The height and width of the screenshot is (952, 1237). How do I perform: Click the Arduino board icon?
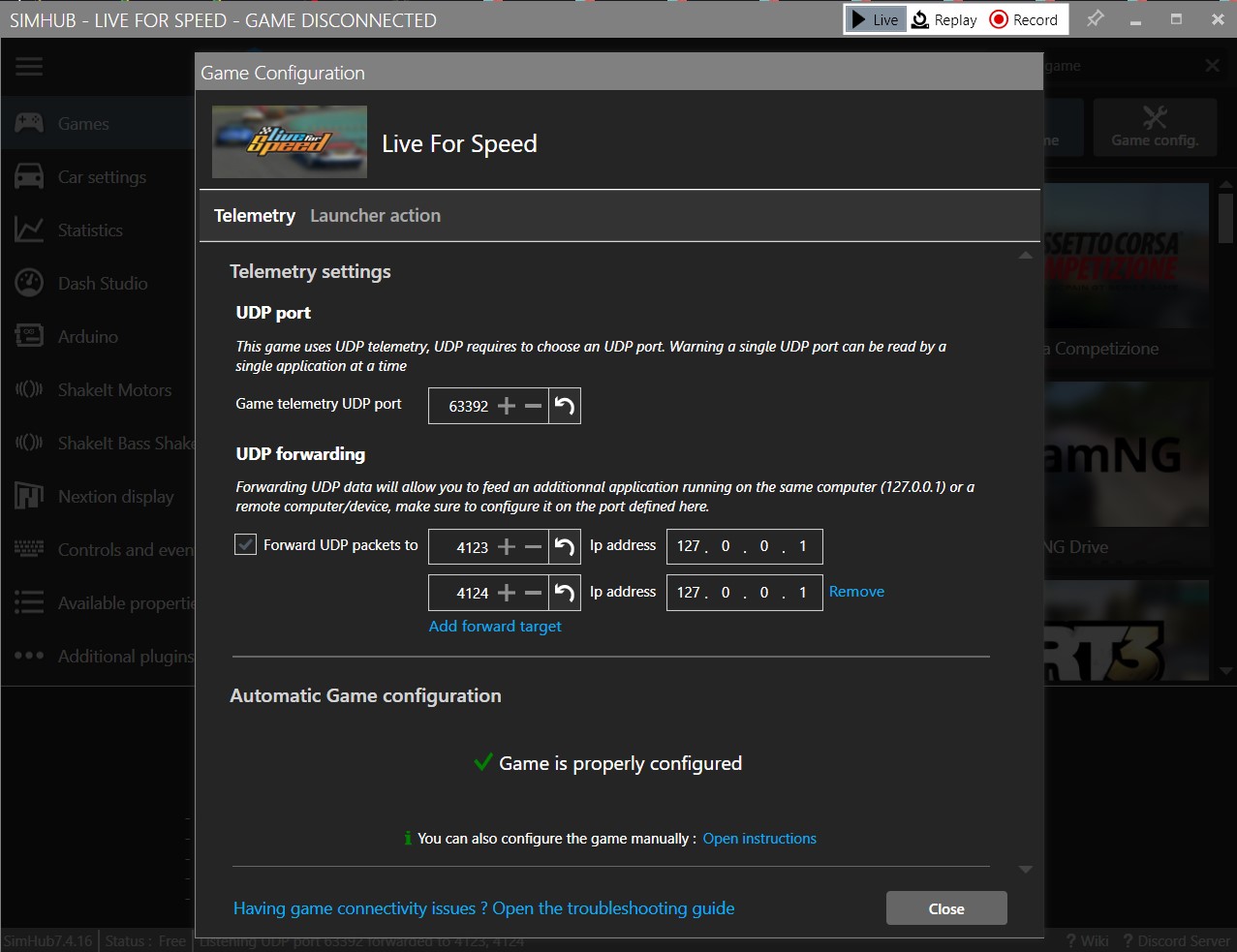point(29,336)
